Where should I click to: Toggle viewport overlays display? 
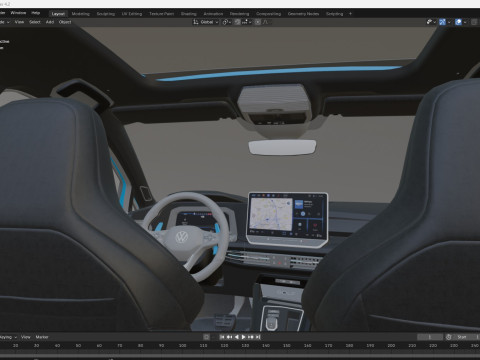click(x=458, y=22)
